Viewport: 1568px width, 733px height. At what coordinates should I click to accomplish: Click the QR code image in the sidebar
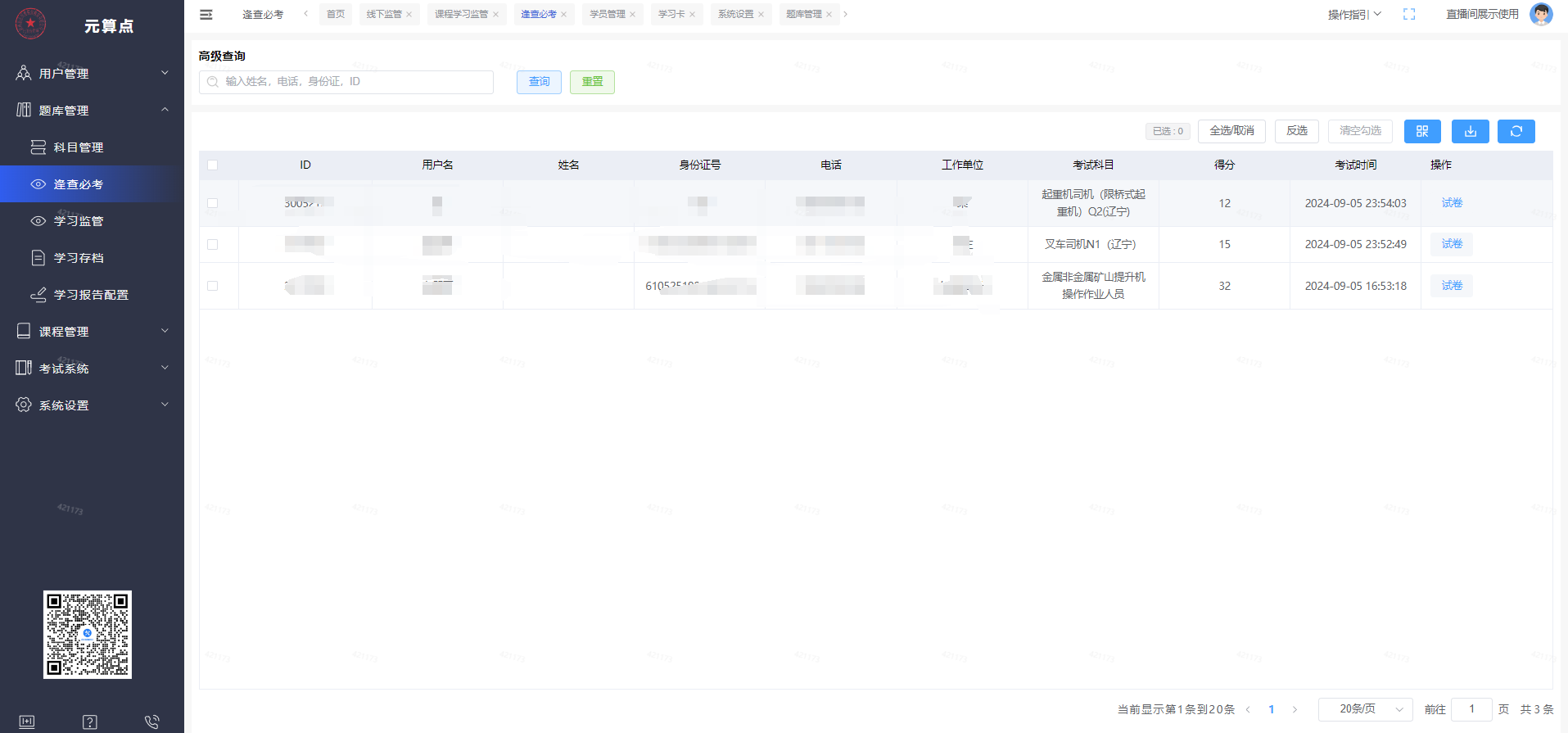point(88,635)
